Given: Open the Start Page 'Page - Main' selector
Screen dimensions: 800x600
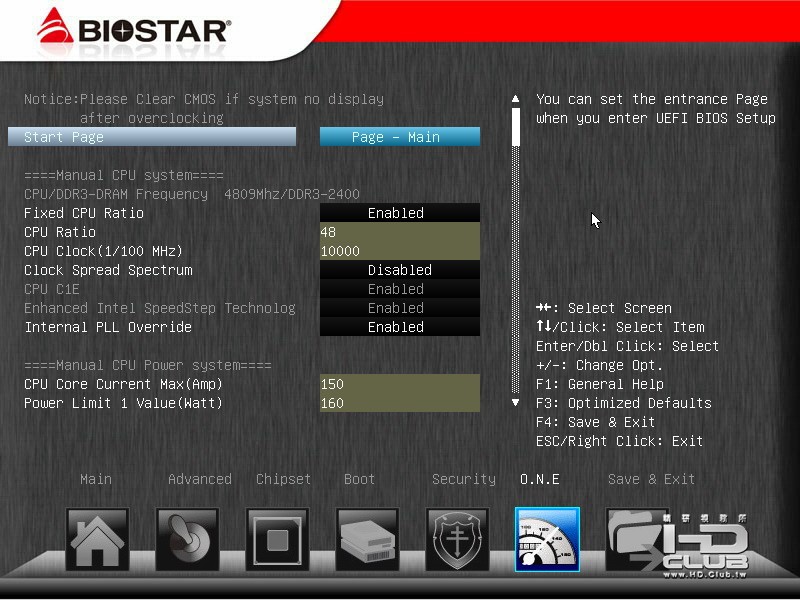Looking at the screenshot, I should pos(399,137).
